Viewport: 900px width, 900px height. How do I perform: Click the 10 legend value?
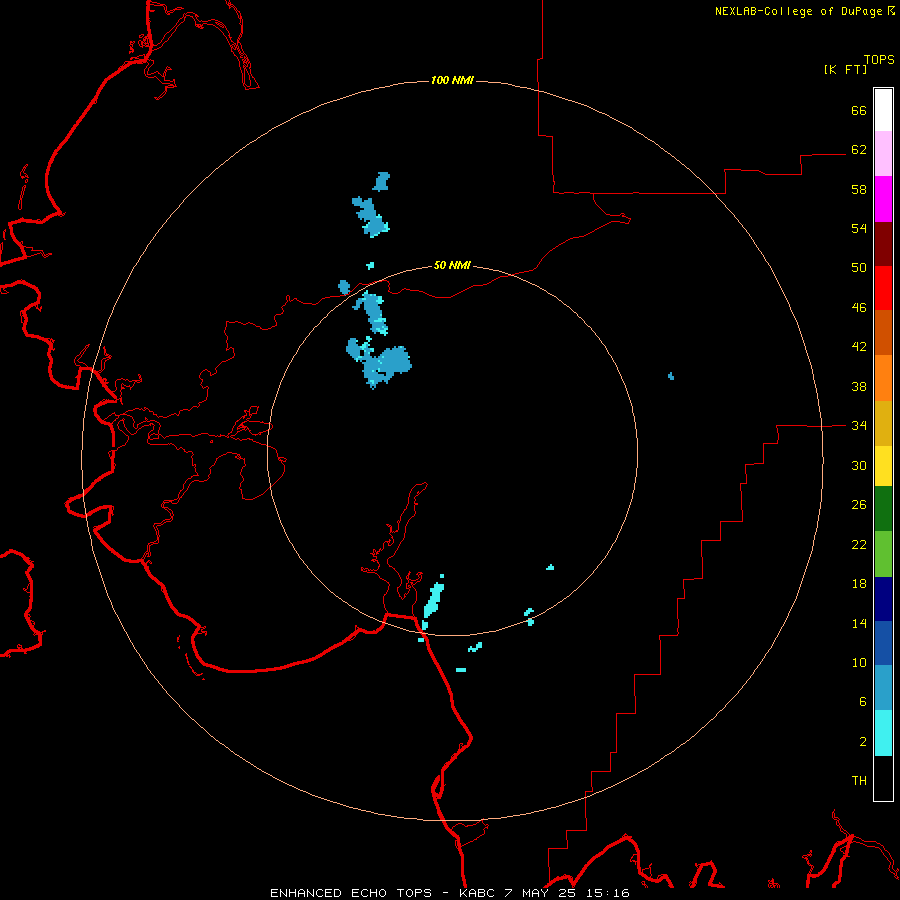point(859,663)
